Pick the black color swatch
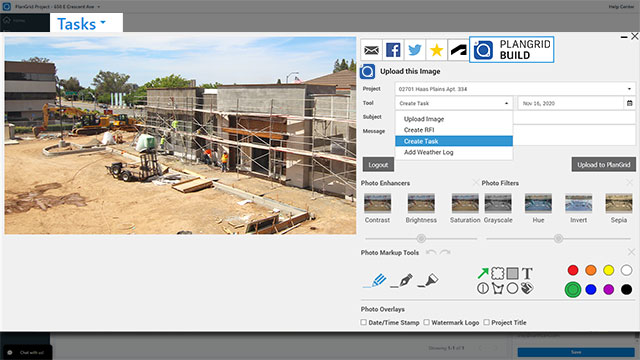Image resolution: width=640 pixels, height=360 pixels. (x=626, y=289)
